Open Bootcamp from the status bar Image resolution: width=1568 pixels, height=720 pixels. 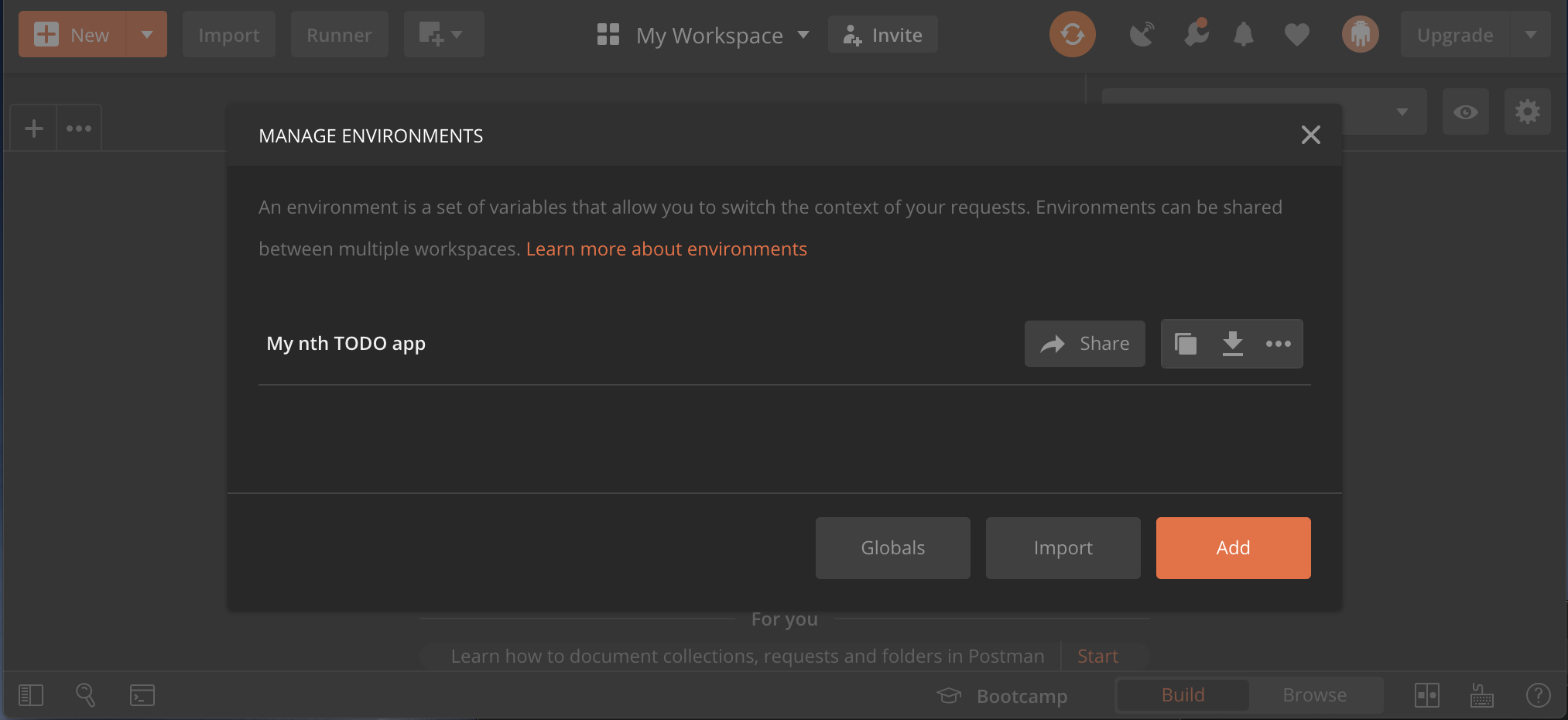click(x=1002, y=696)
